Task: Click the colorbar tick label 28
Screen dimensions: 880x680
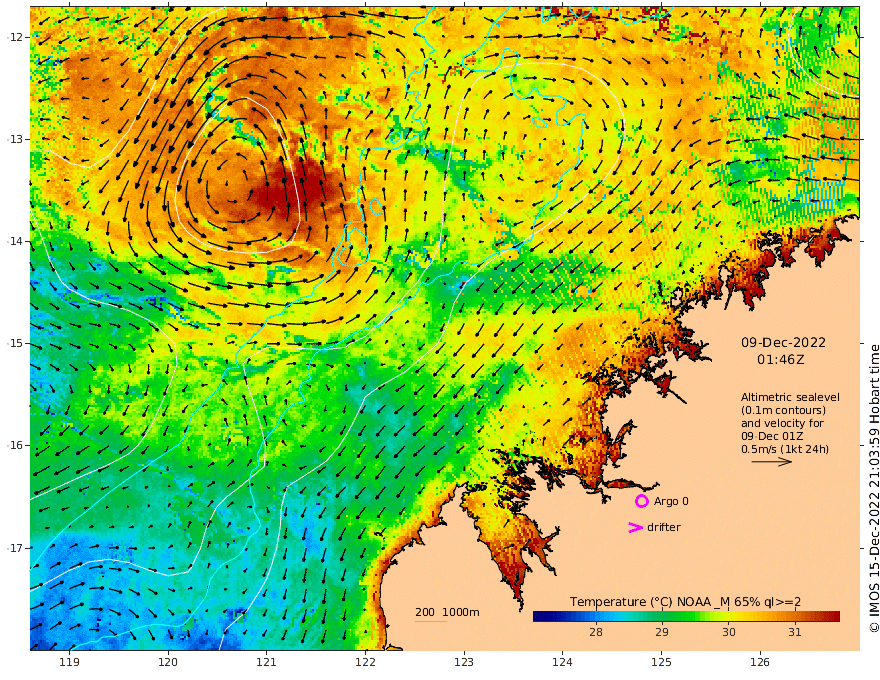Action: pos(596,632)
